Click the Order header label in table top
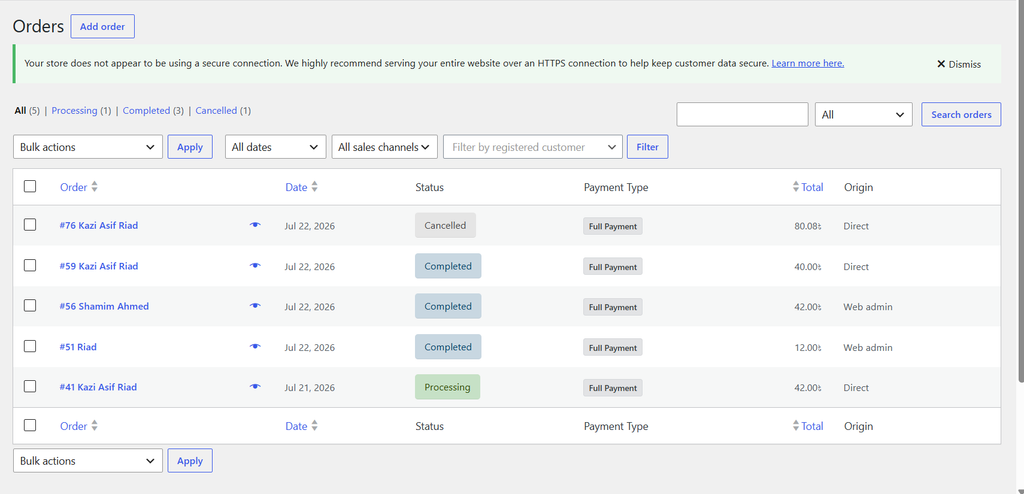Image resolution: width=1024 pixels, height=494 pixels. [73, 187]
